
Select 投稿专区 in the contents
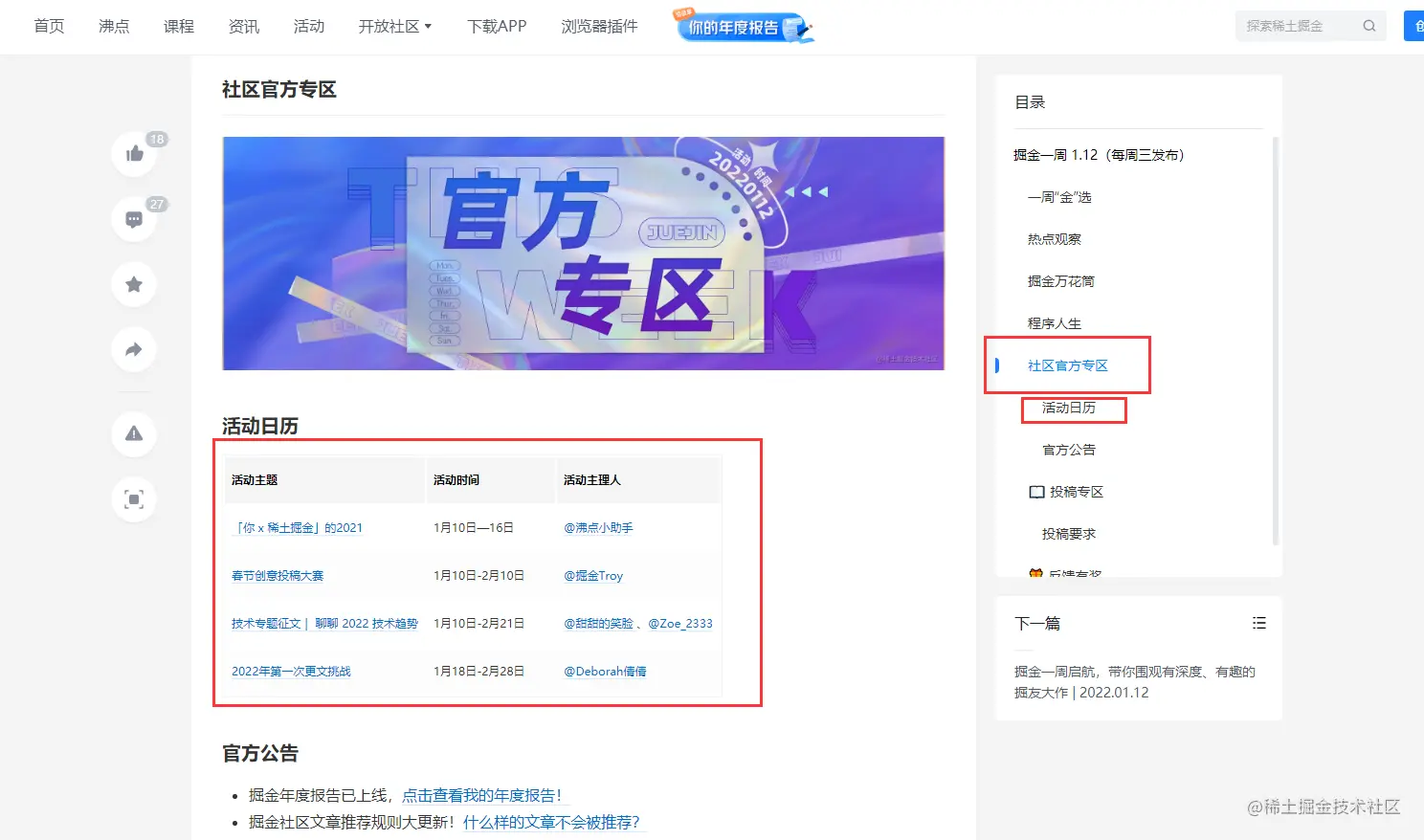[1066, 492]
